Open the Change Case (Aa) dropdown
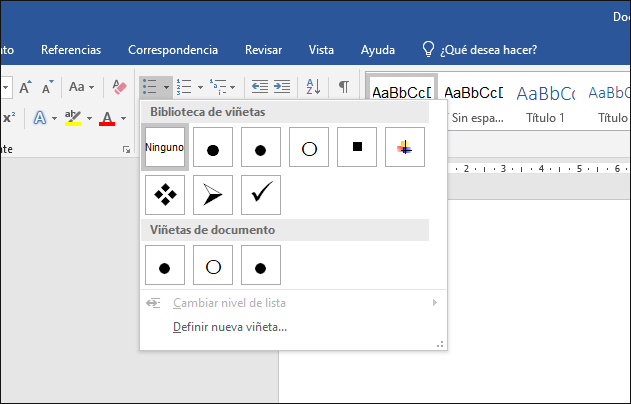The image size is (631, 404). [x=82, y=87]
